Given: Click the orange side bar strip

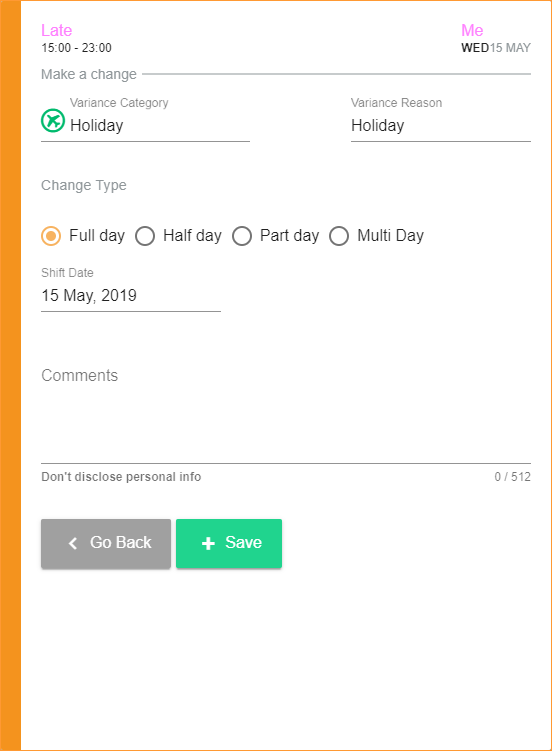Looking at the screenshot, I should [11, 376].
